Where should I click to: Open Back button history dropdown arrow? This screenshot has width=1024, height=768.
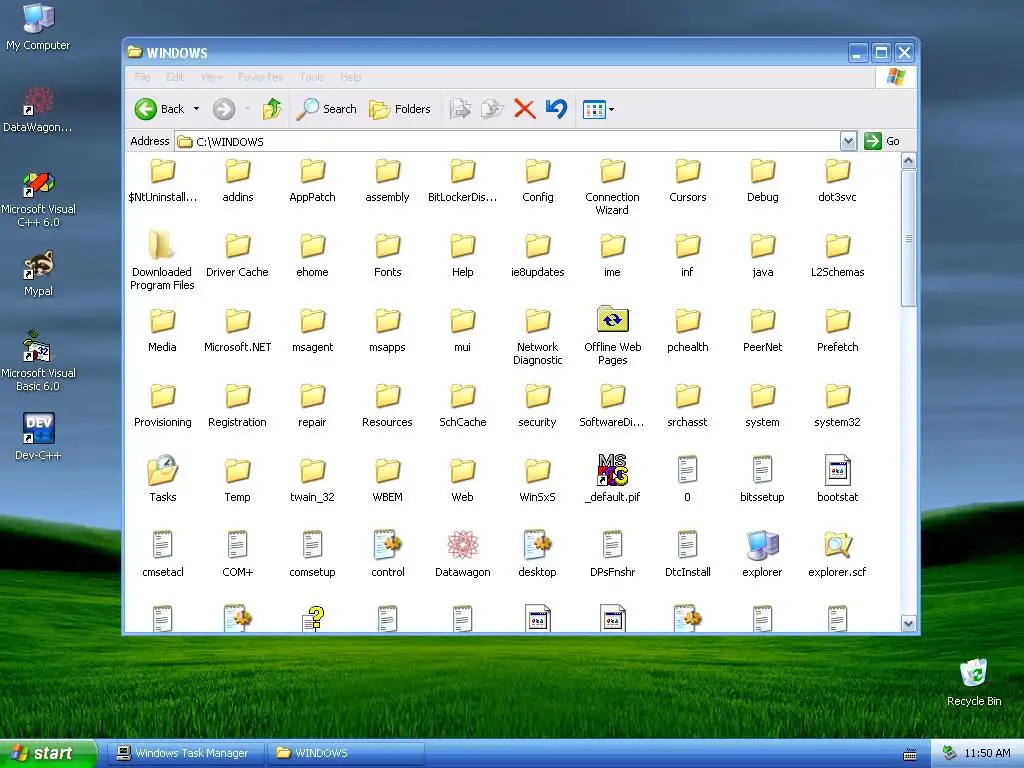pos(196,109)
